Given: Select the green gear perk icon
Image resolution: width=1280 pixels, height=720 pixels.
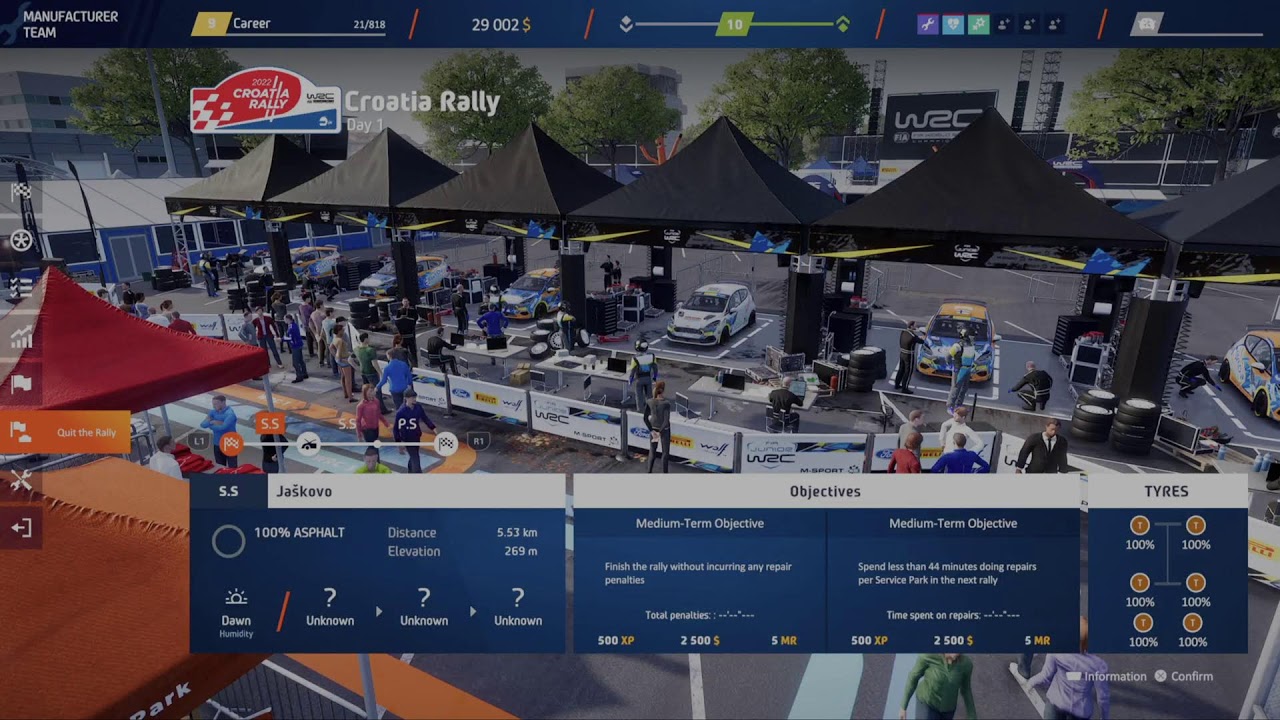Looking at the screenshot, I should [979, 24].
